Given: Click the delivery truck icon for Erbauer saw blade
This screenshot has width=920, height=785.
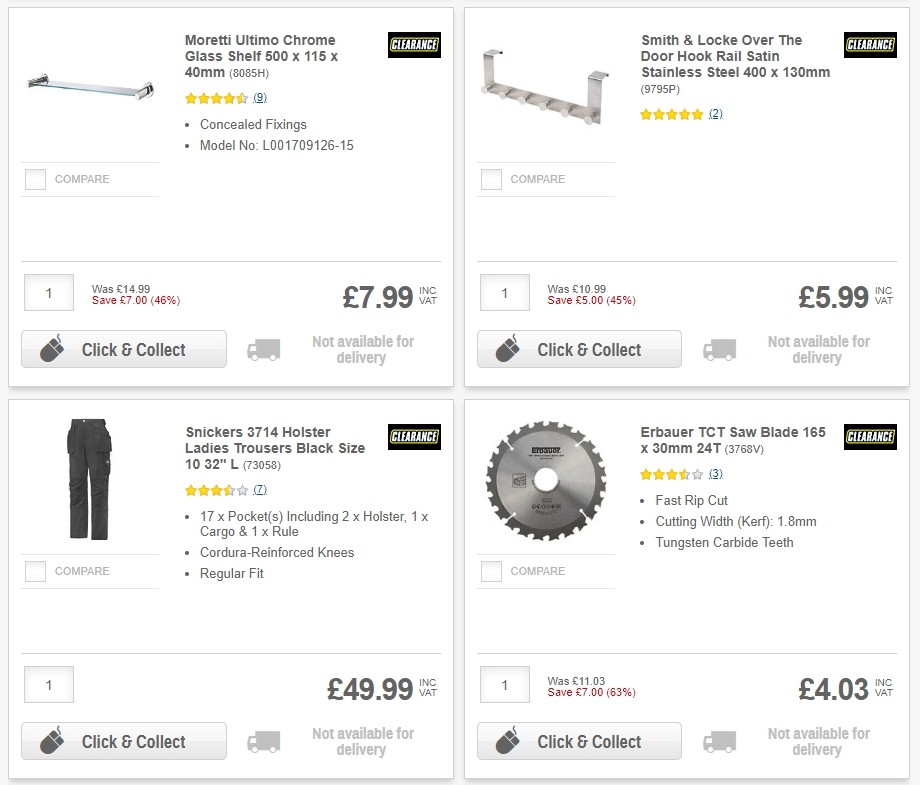Looking at the screenshot, I should point(720,741).
